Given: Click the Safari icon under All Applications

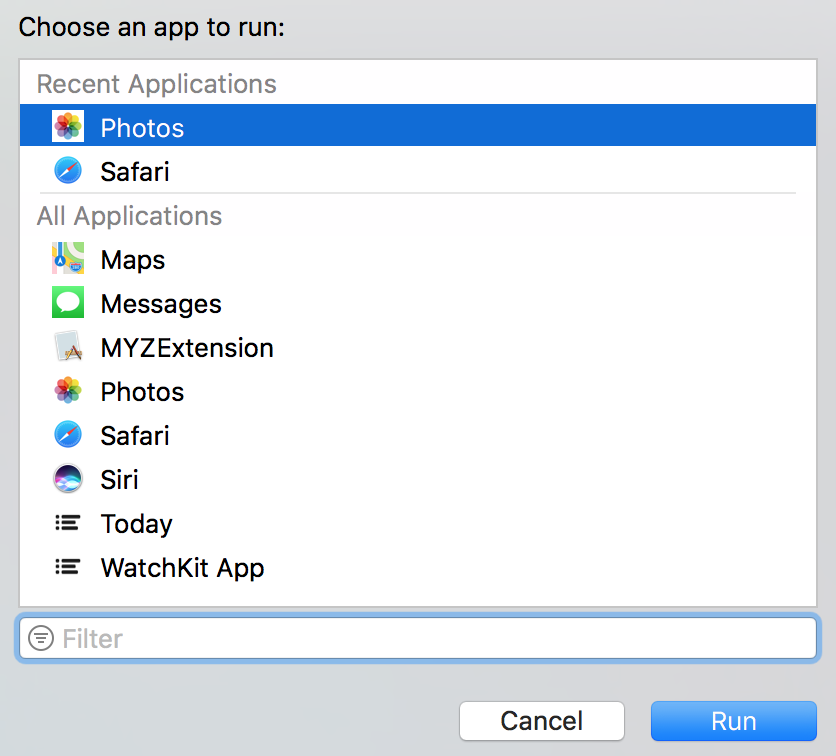Looking at the screenshot, I should coord(68,435).
